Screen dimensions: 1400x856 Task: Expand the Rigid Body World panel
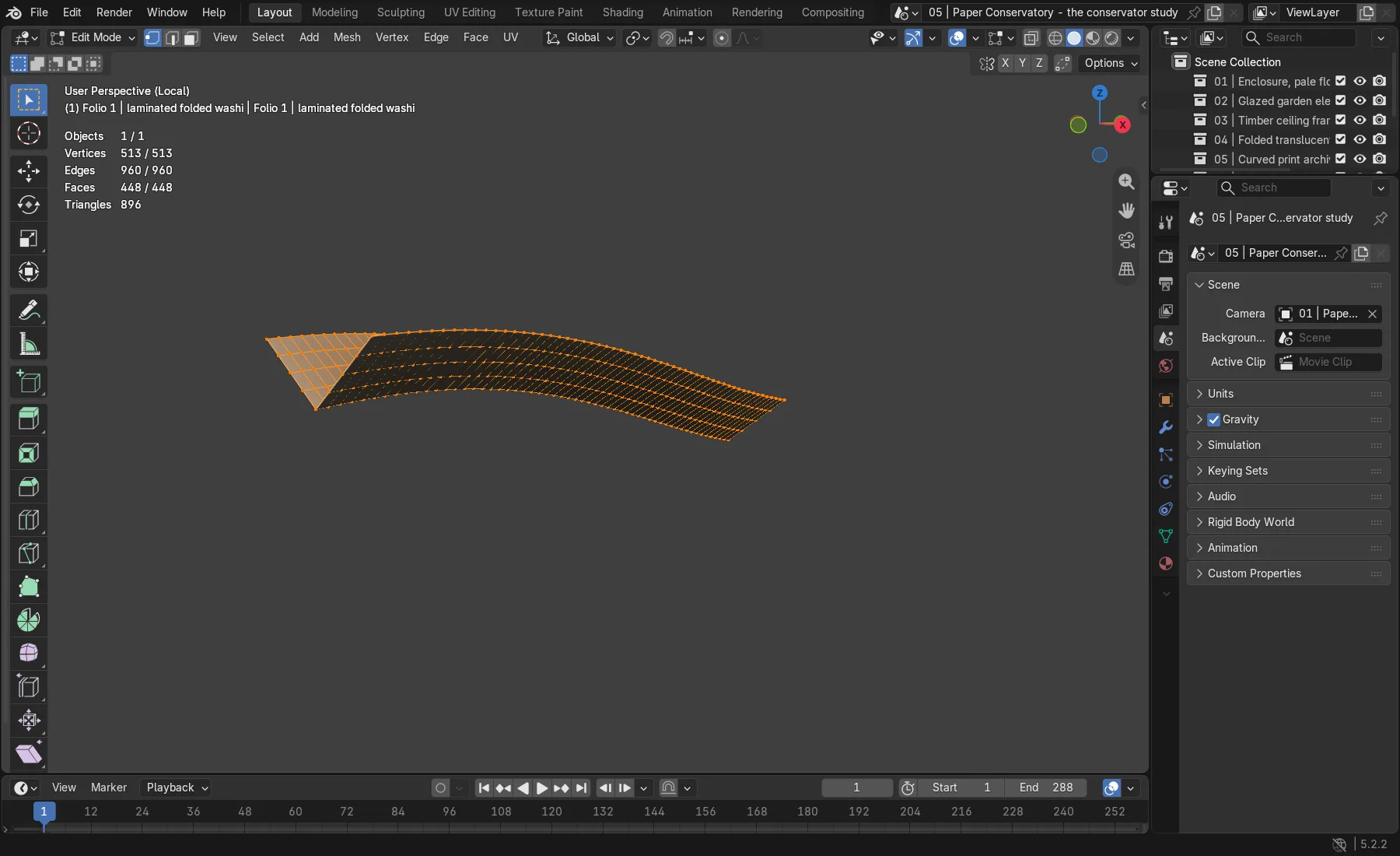click(x=1288, y=522)
